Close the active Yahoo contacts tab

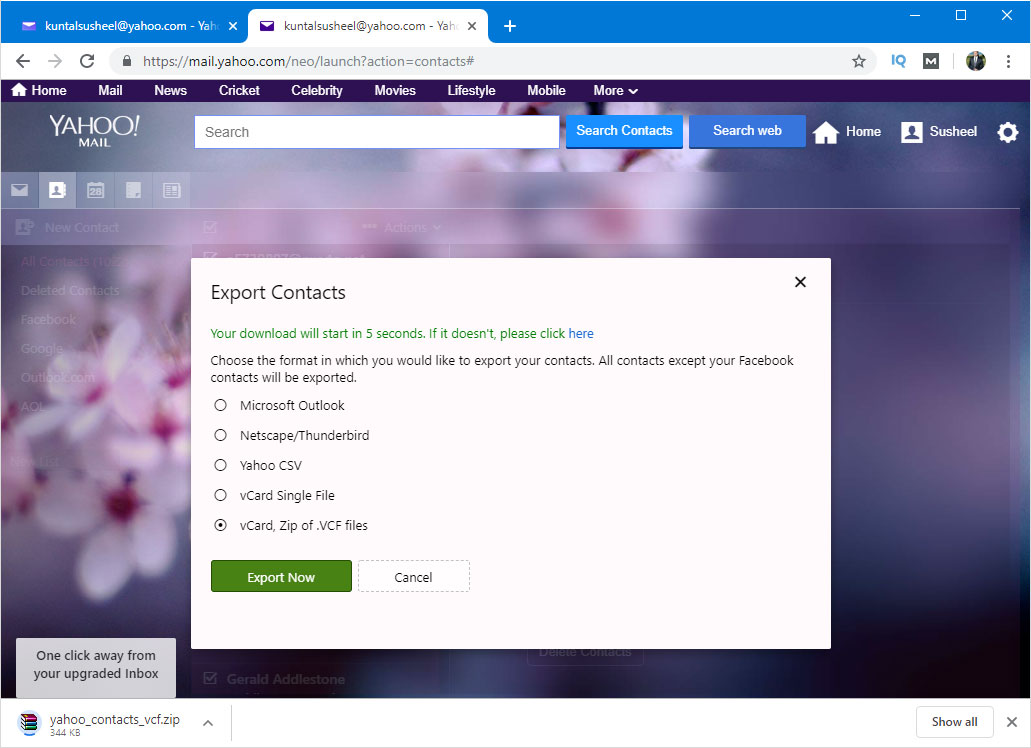(x=472, y=26)
